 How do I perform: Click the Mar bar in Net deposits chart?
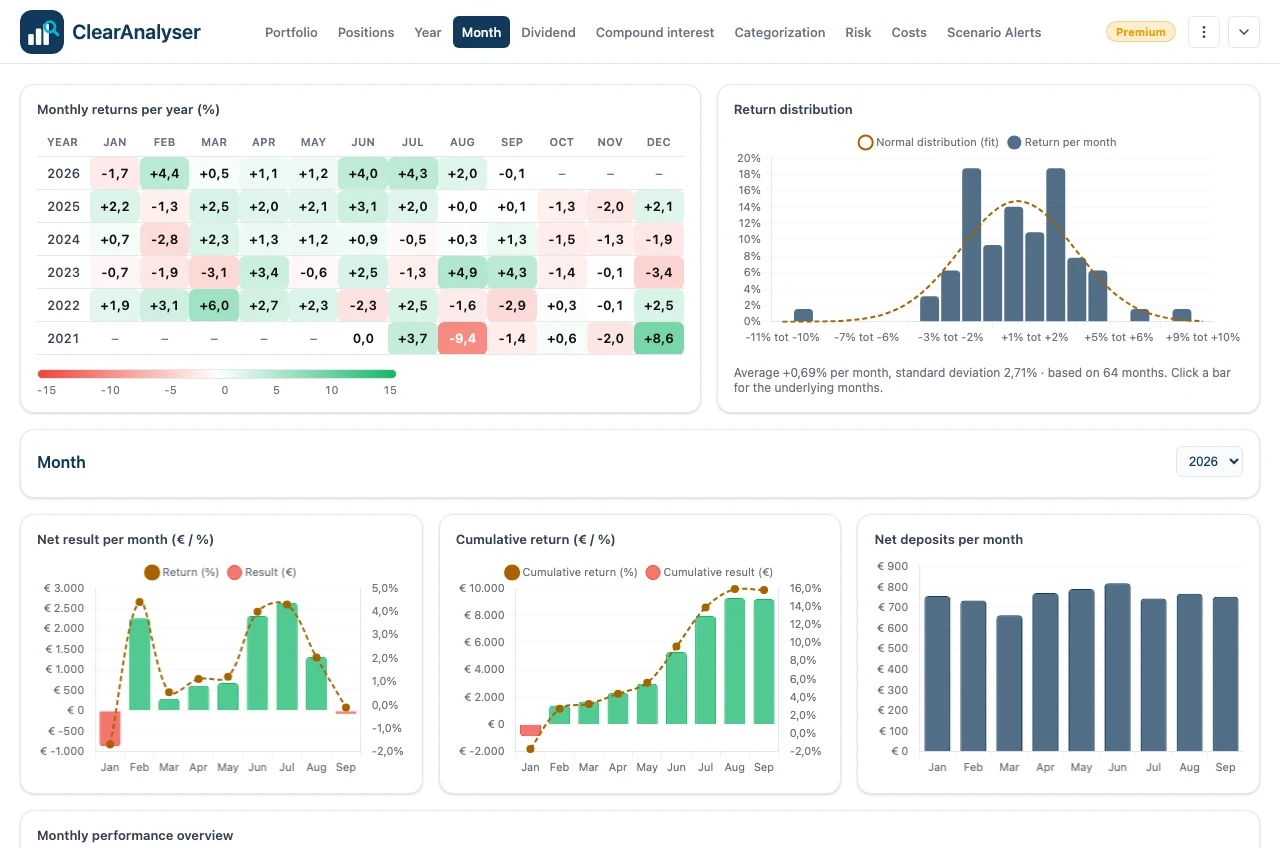coord(1009,683)
